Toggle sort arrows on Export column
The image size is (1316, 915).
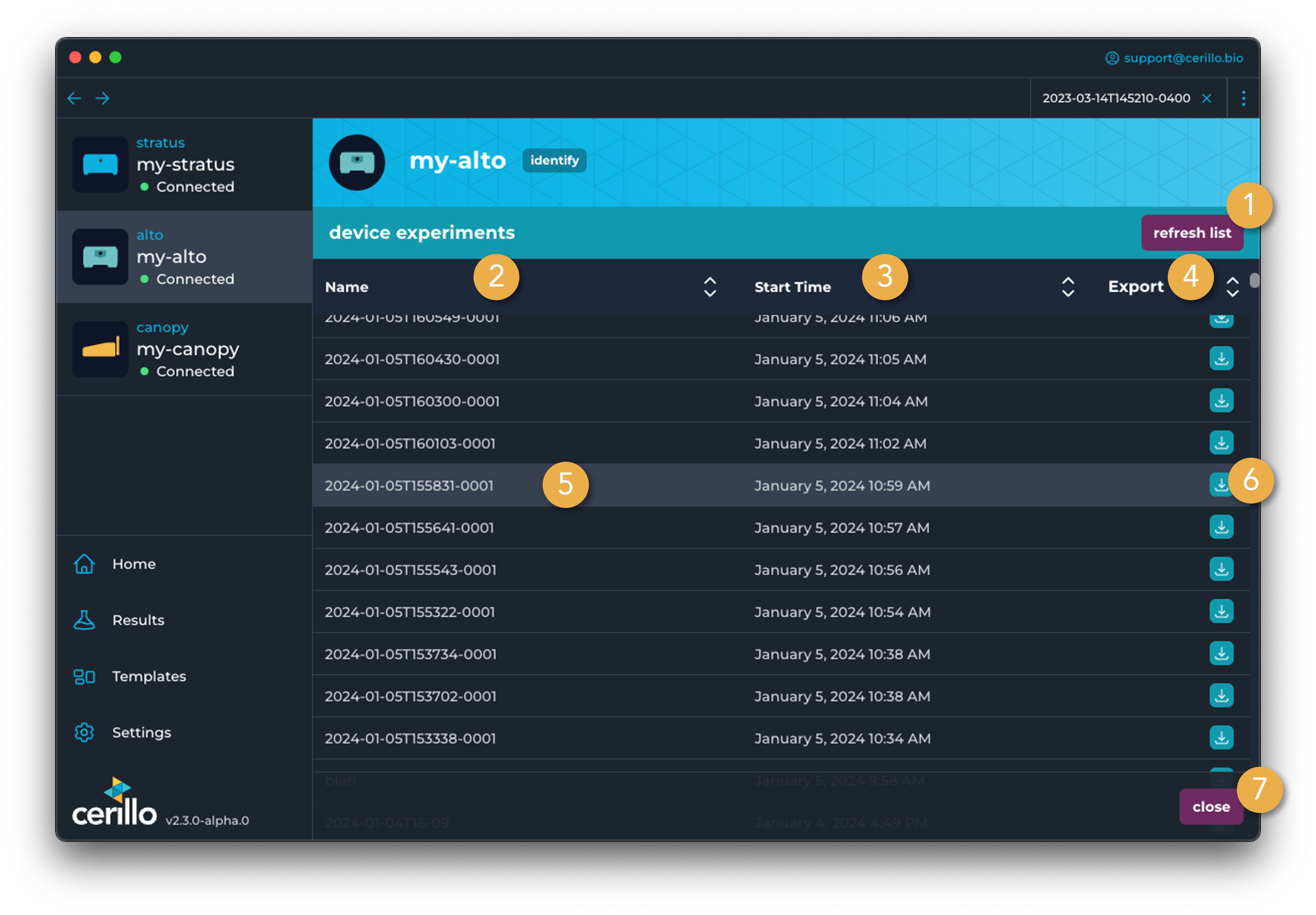(x=1232, y=287)
